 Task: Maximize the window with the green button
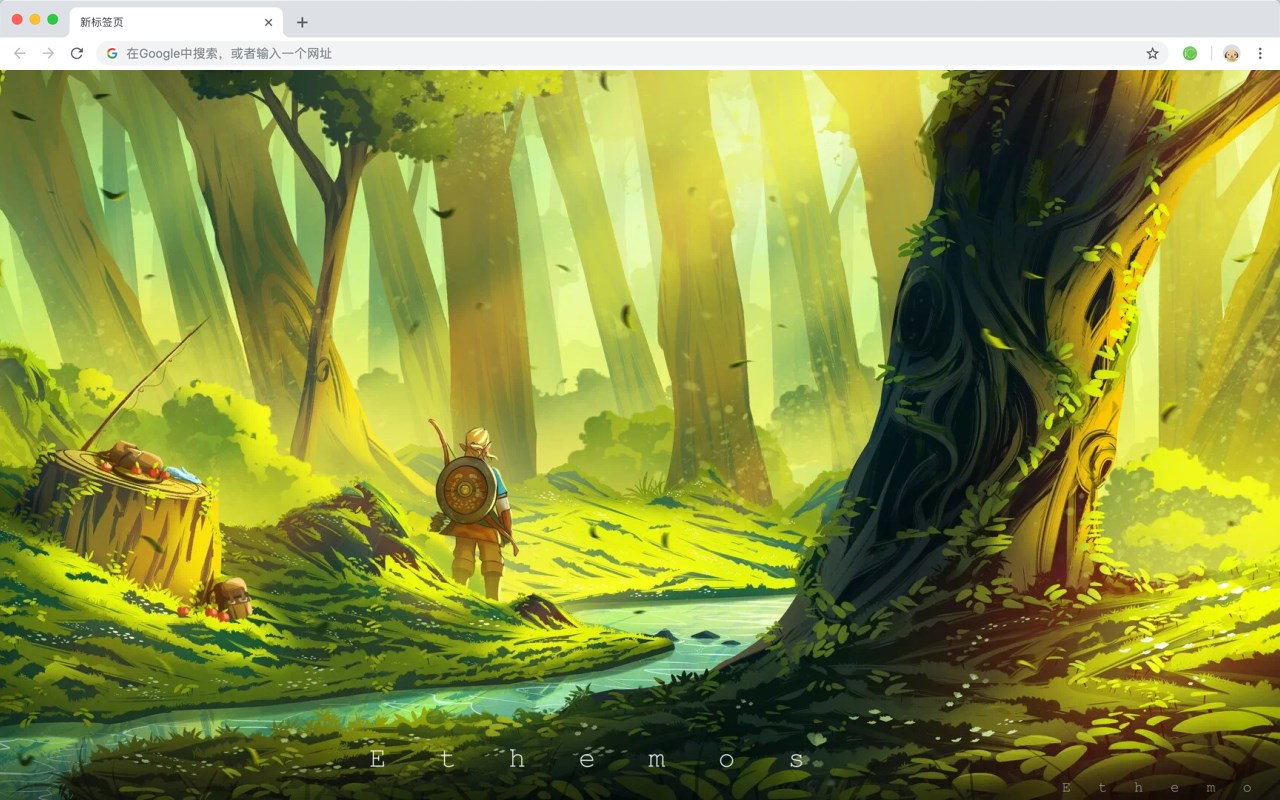pyautogui.click(x=53, y=19)
